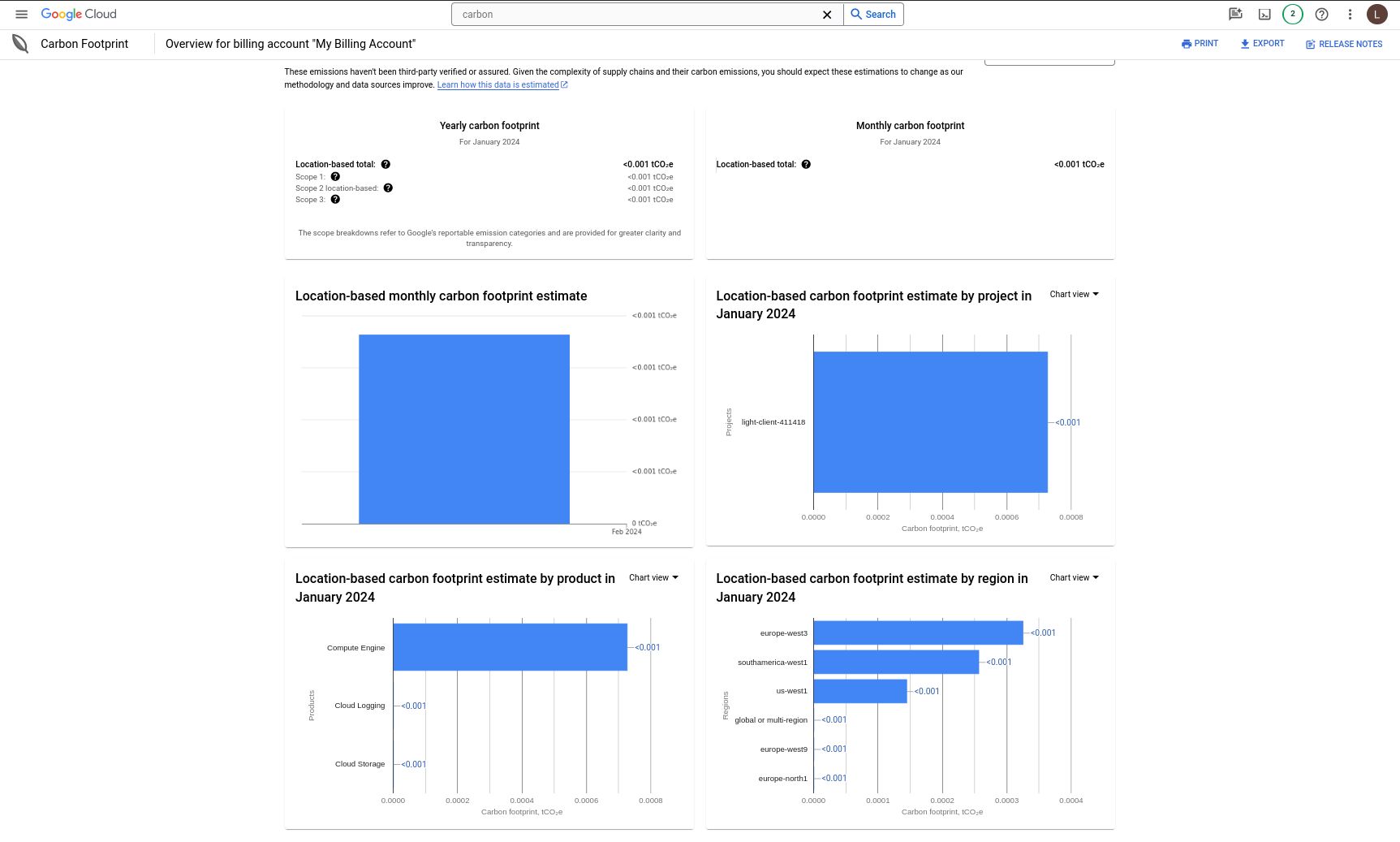Click the PRINT option
Image resolution: width=1400 pixels, height=842 pixels.
coord(1200,43)
